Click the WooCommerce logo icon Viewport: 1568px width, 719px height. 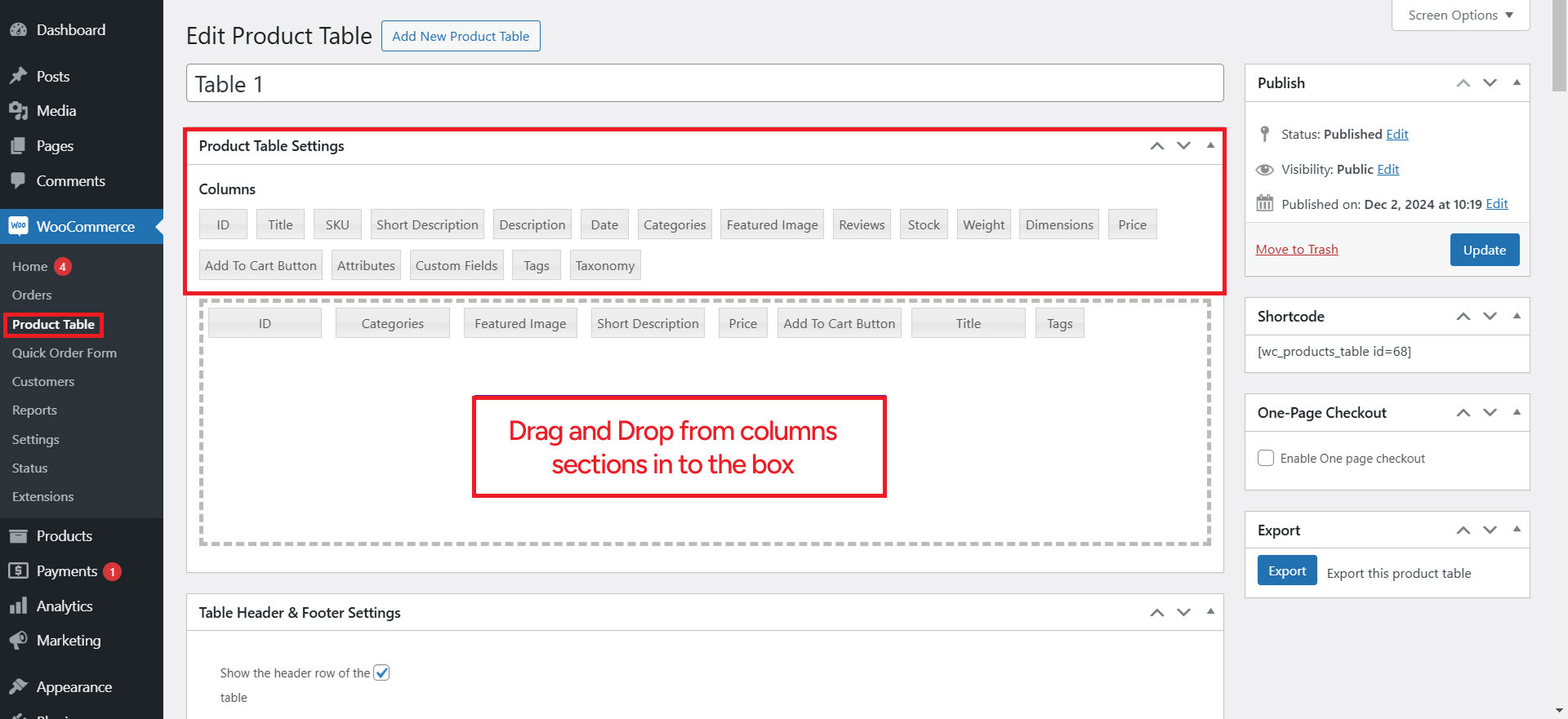[x=18, y=226]
